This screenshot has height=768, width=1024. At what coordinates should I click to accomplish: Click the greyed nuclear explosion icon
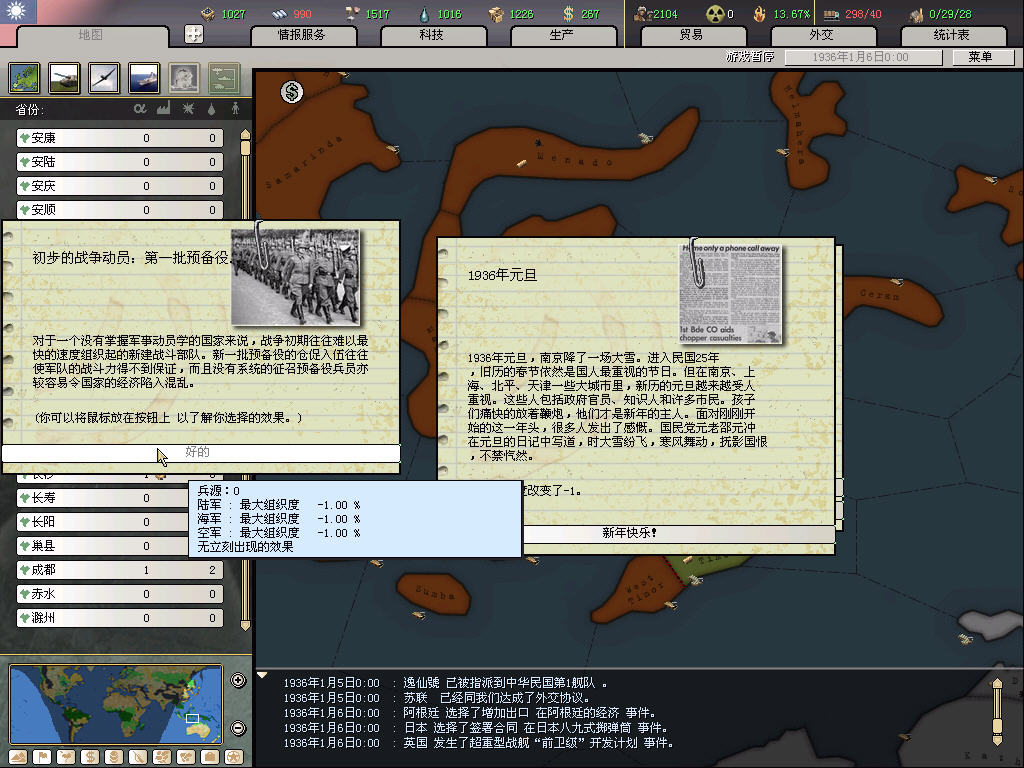[184, 78]
